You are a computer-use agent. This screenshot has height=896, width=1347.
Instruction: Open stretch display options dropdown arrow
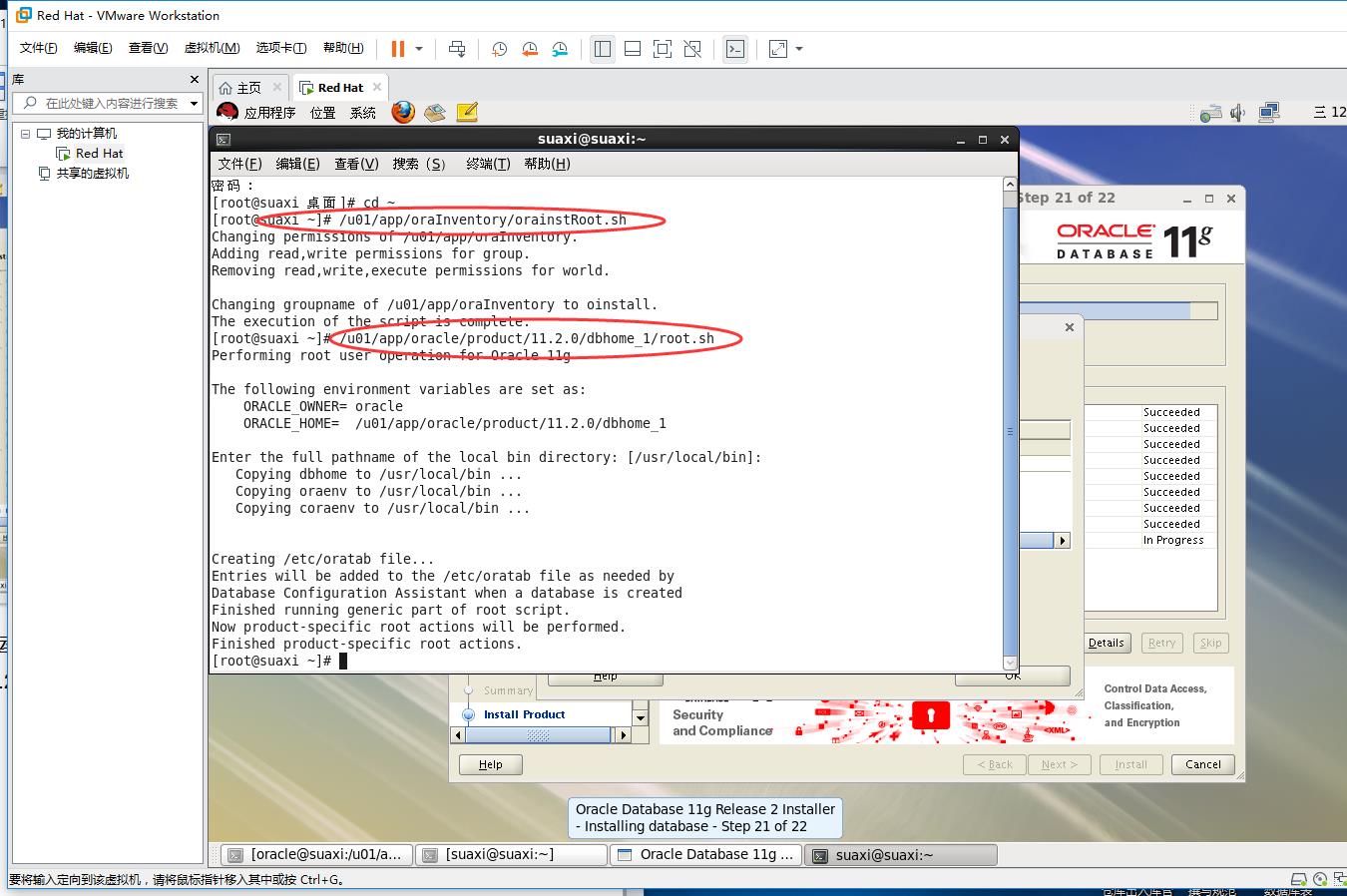point(799,49)
